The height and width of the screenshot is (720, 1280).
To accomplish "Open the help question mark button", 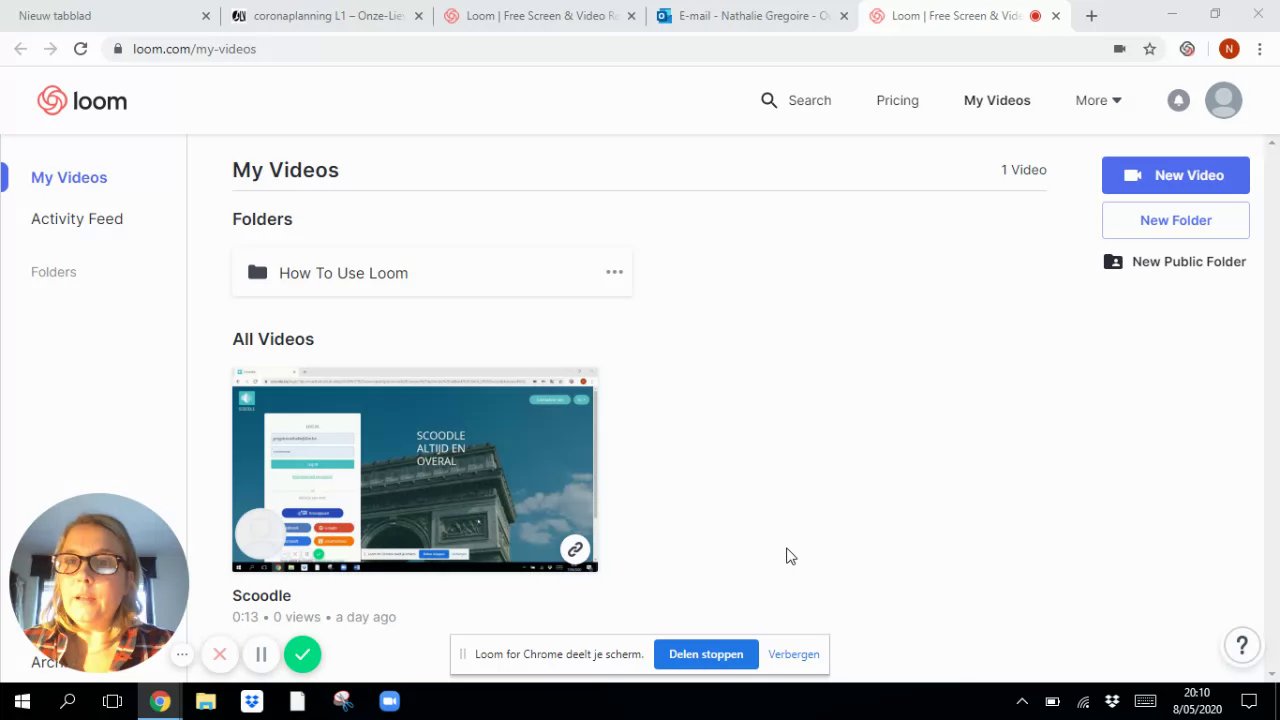I will tap(1242, 645).
